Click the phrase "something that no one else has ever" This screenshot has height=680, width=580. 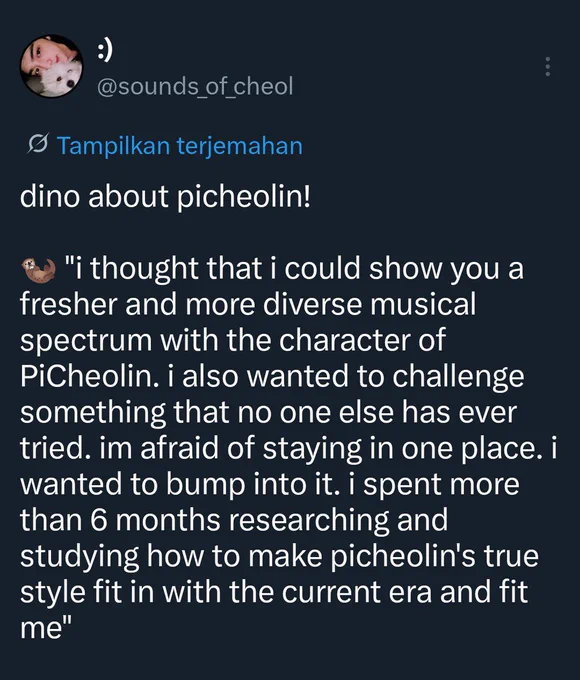coord(269,412)
